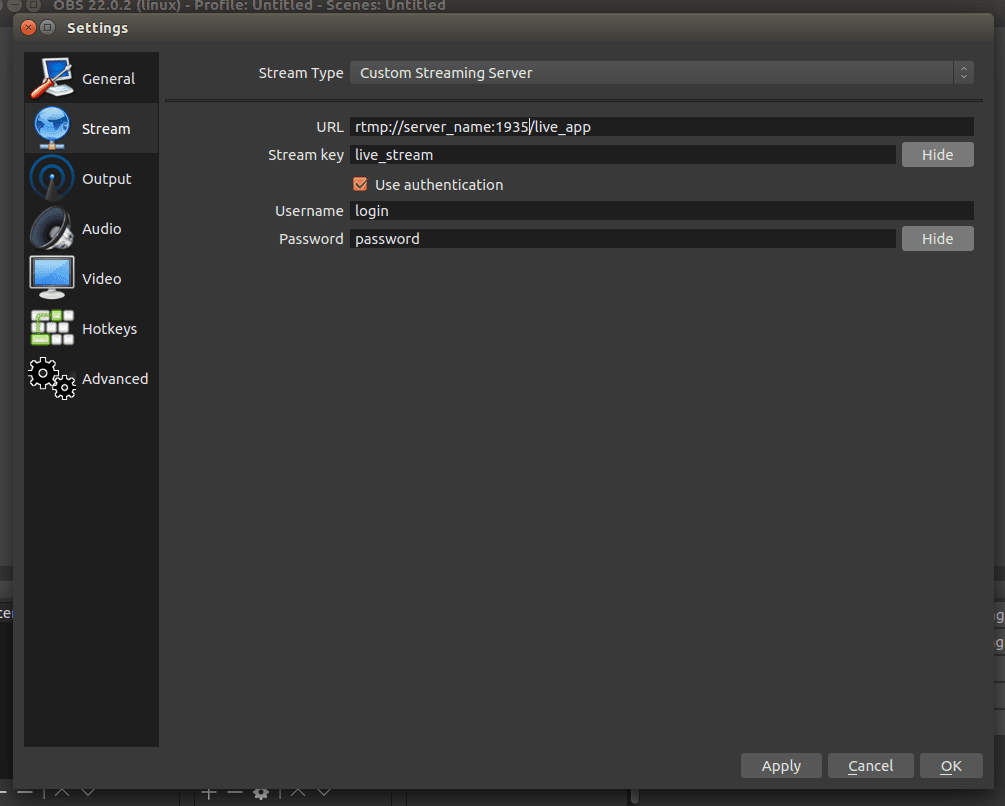
Task: Open source properties gear icon in OBS window
Action: pos(260,794)
